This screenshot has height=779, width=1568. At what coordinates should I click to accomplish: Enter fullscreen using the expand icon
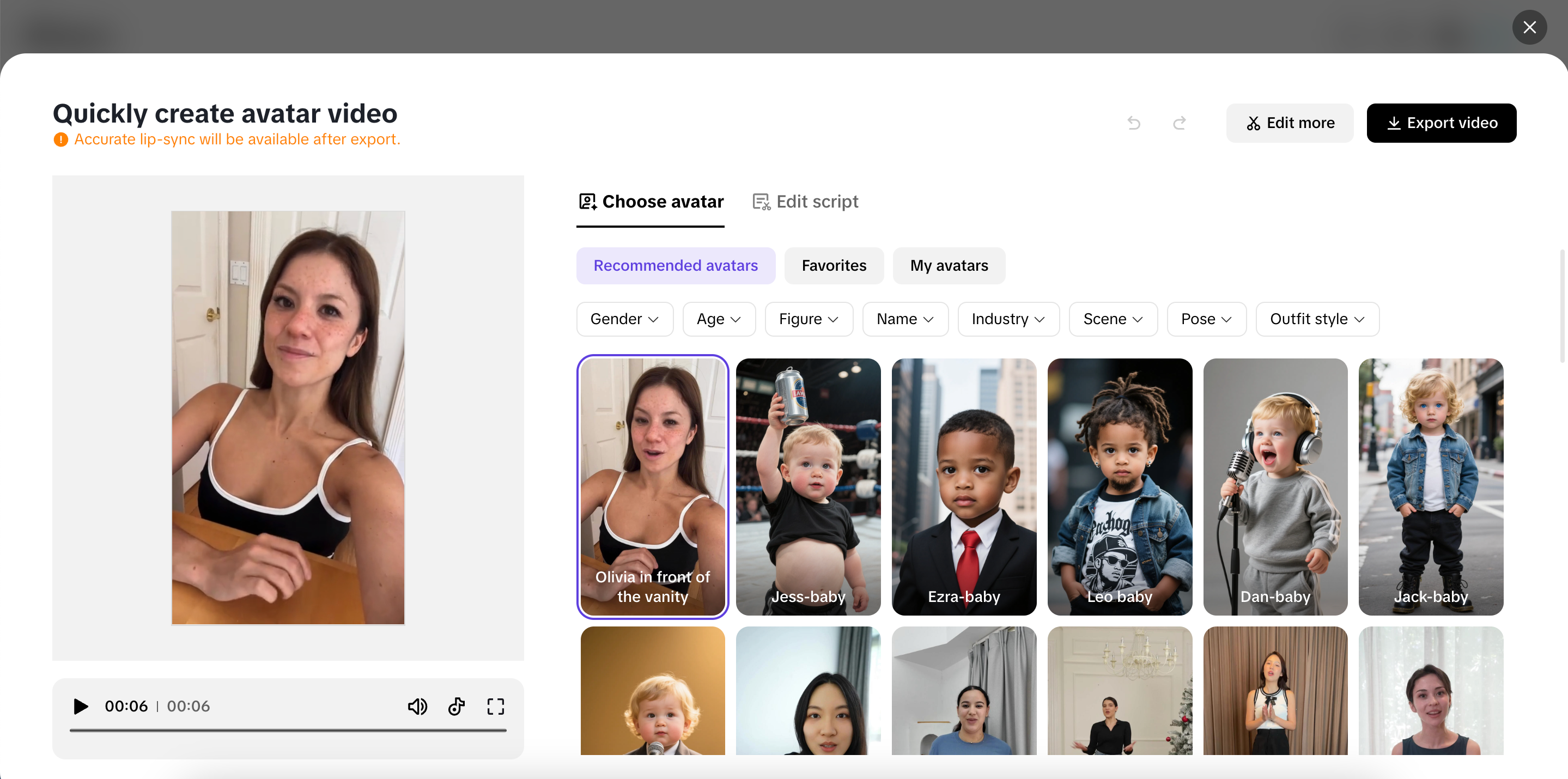point(495,707)
